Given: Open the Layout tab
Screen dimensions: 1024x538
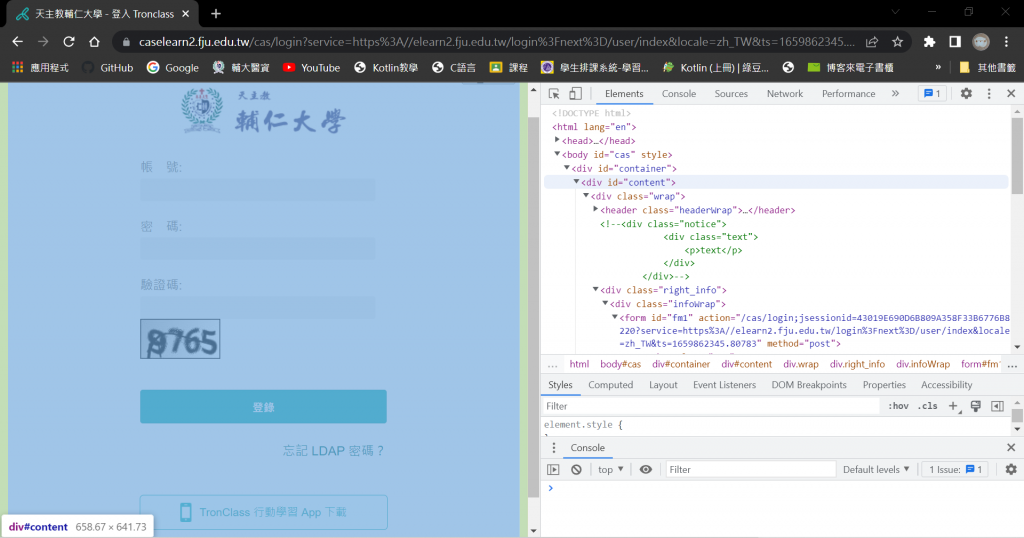Looking at the screenshot, I should (663, 385).
